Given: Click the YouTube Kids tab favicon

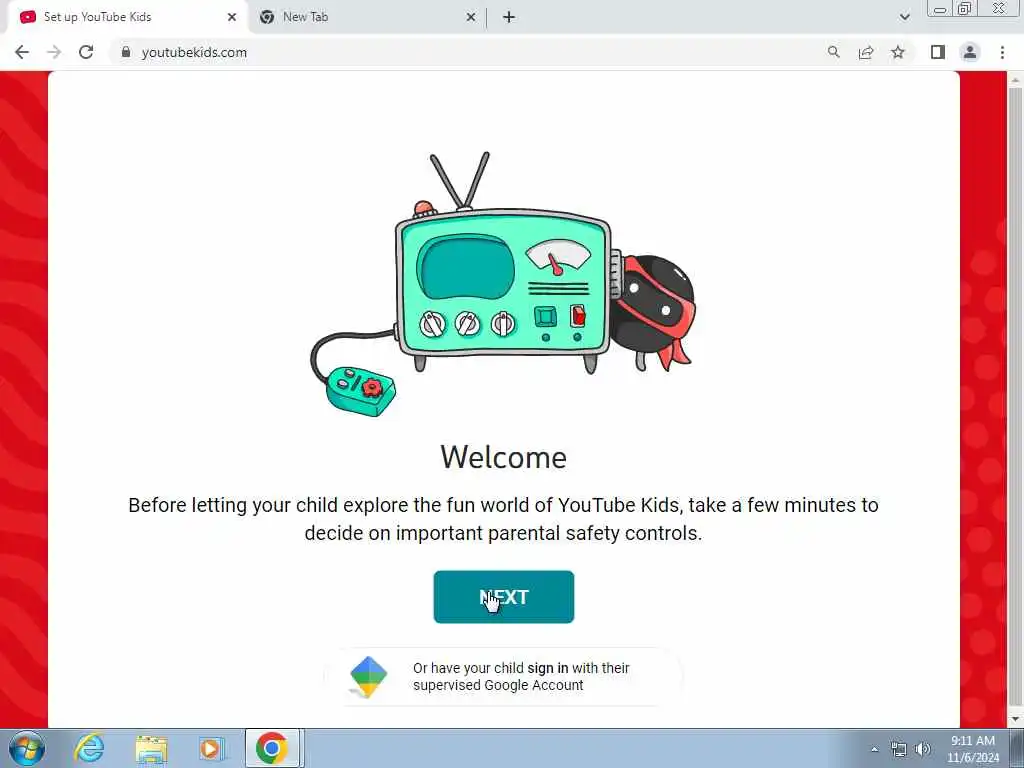Looking at the screenshot, I should click(x=27, y=17).
